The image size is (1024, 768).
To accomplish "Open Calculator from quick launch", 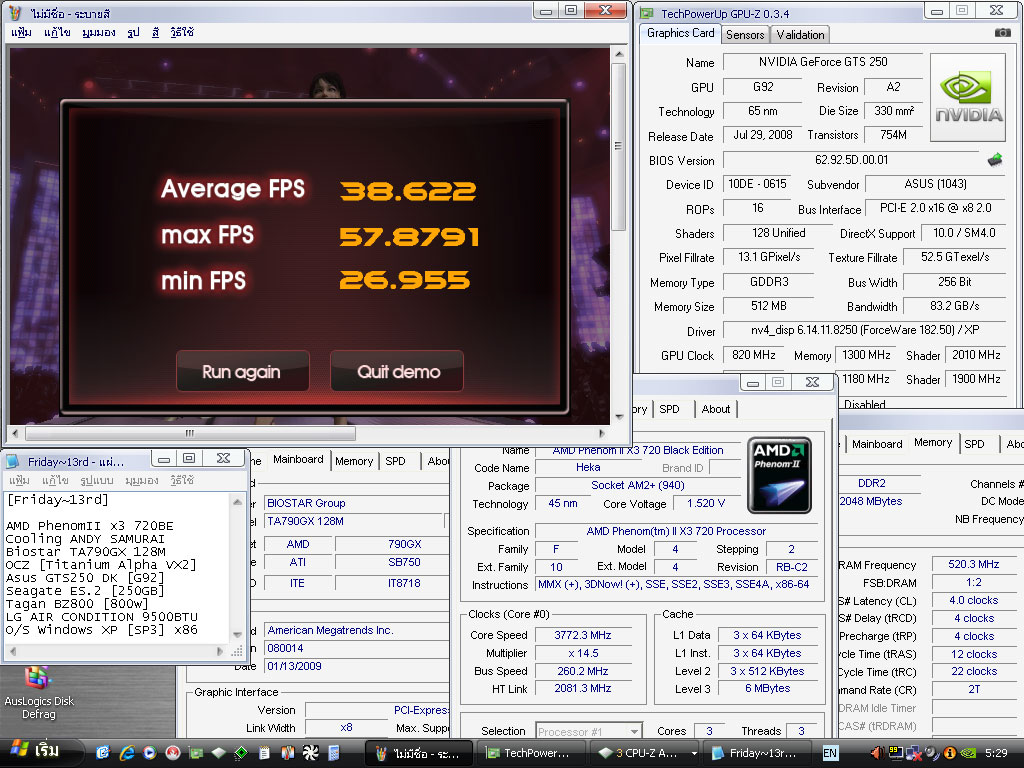I will pyautogui.click(x=334, y=753).
